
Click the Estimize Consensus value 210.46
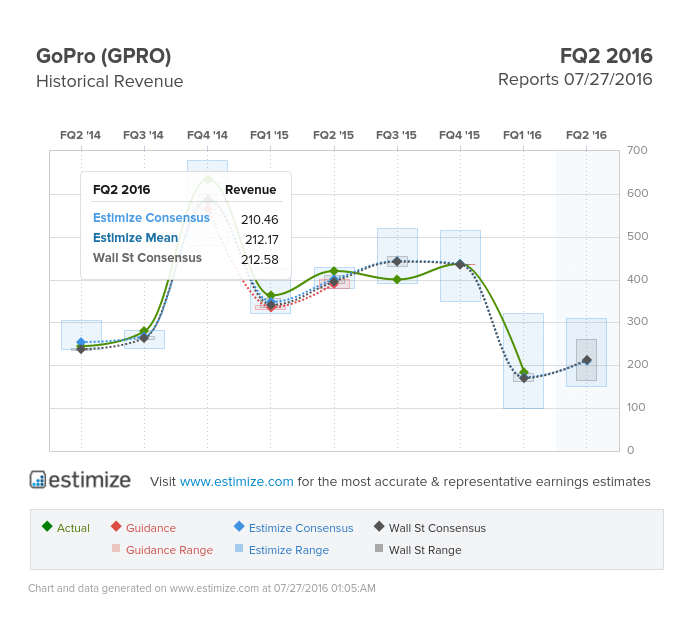259,219
